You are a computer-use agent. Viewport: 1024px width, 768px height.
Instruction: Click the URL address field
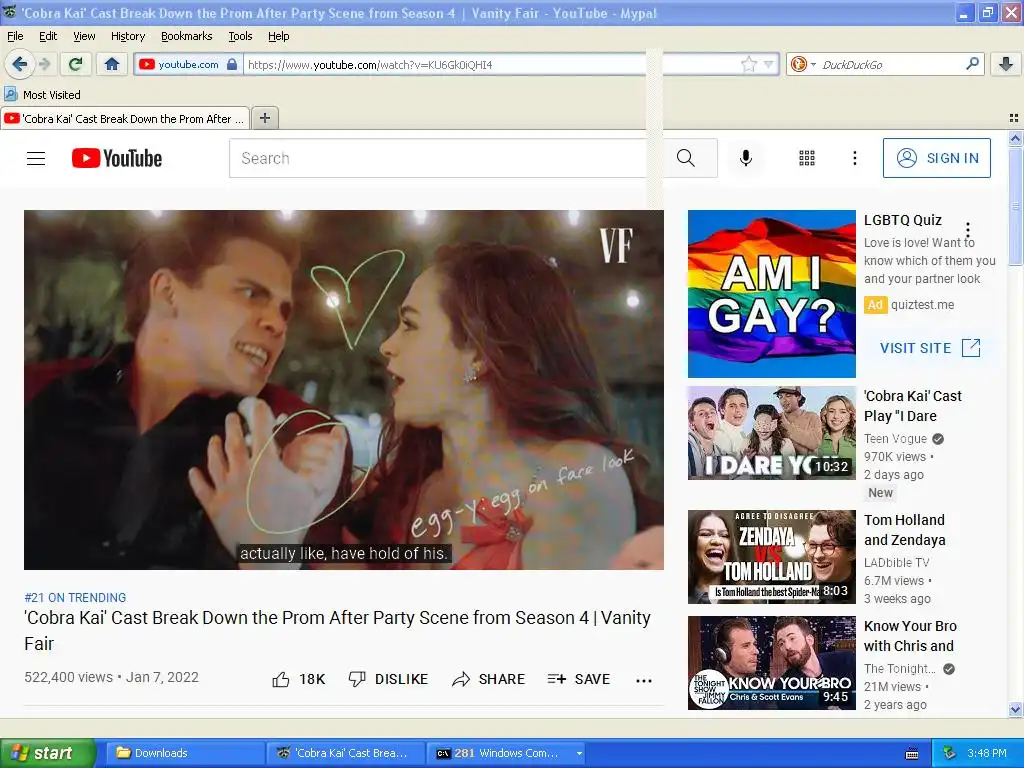pyautogui.click(x=490, y=65)
